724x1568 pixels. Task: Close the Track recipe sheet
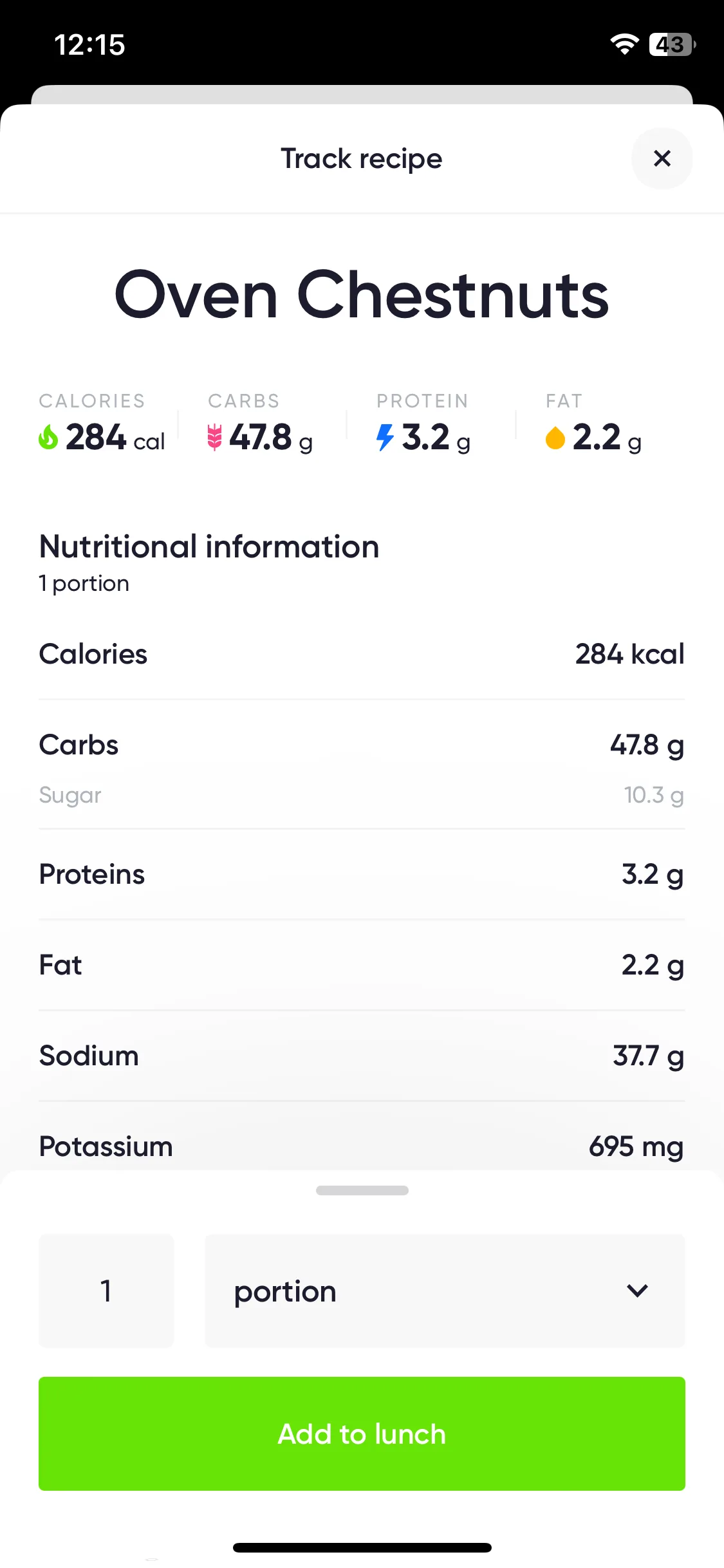[662, 158]
